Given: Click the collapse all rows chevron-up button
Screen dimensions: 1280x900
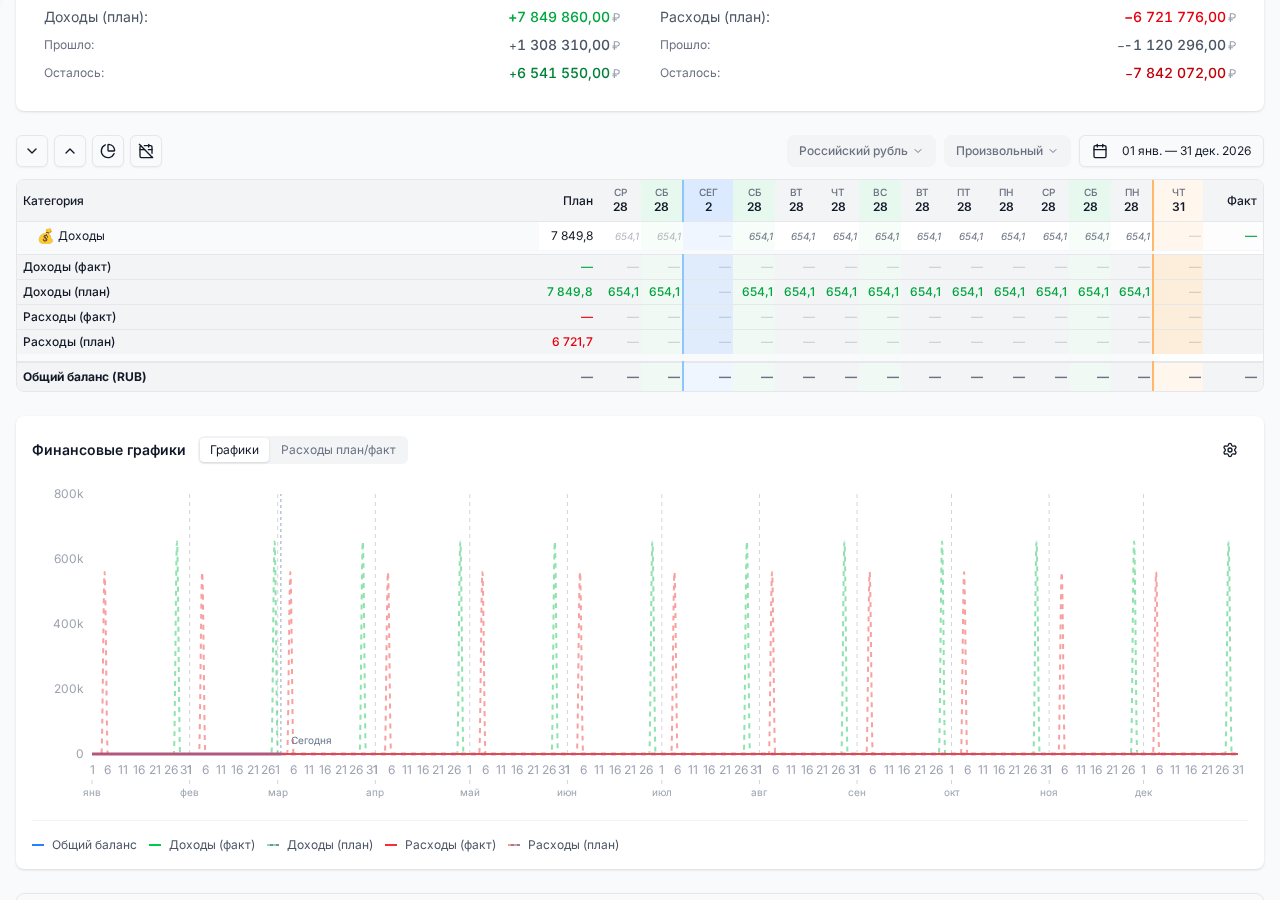Looking at the screenshot, I should pos(70,151).
